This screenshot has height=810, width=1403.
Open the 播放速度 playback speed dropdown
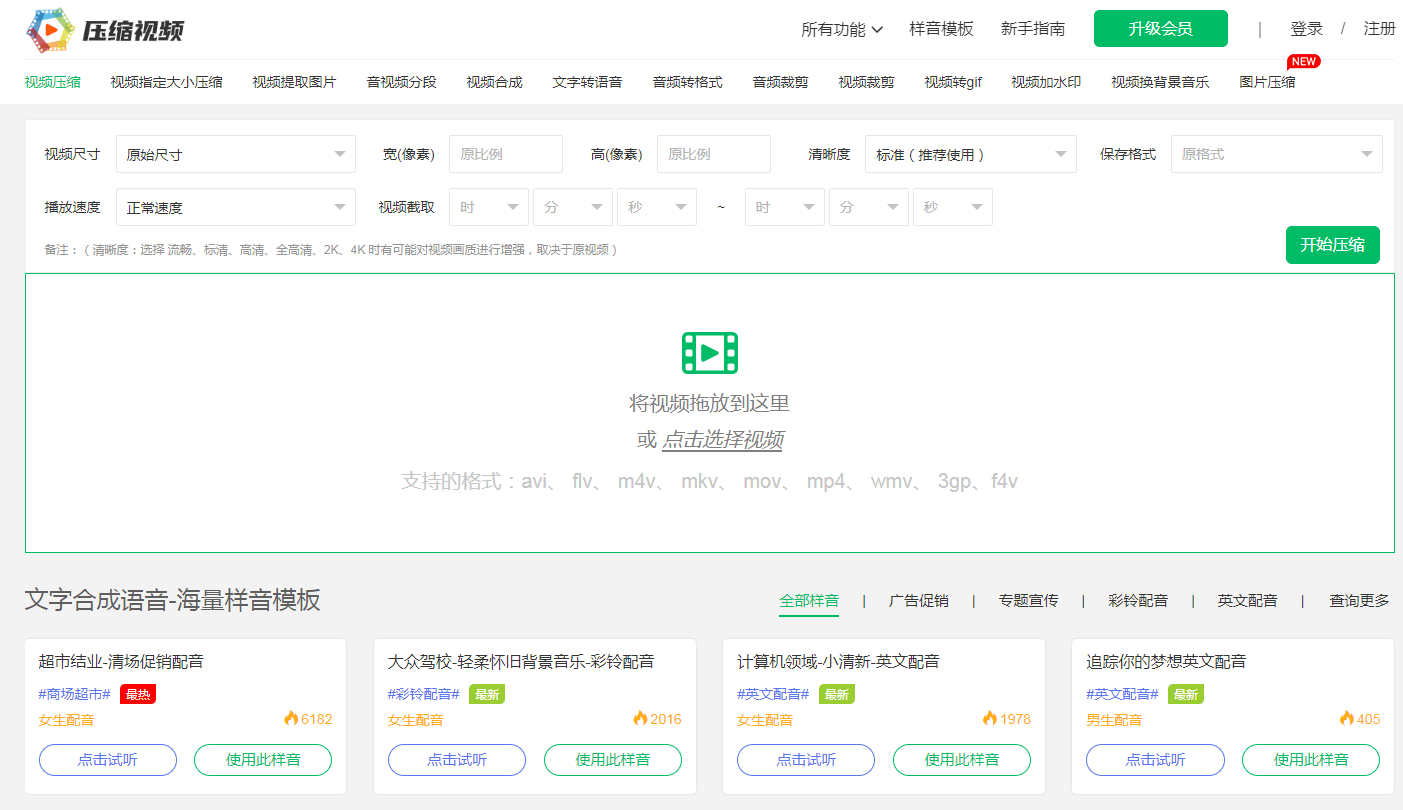tap(235, 207)
